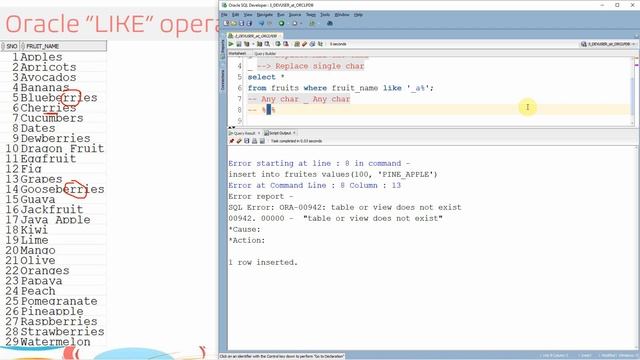640x360 pixels.
Task: Click the SQL Tuning Advisor magnifier icon
Action: tap(267, 44)
